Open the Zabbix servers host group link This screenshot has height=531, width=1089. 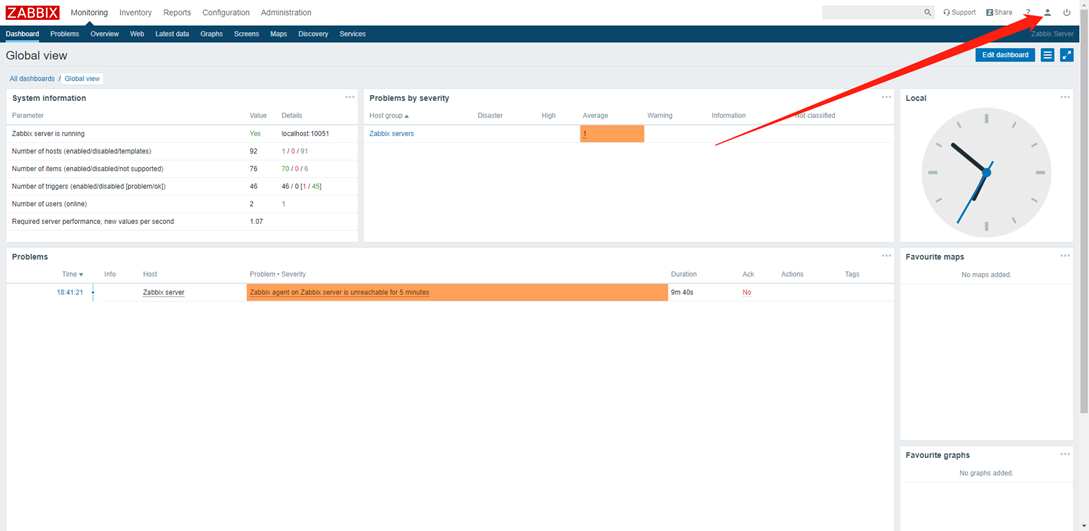click(391, 133)
